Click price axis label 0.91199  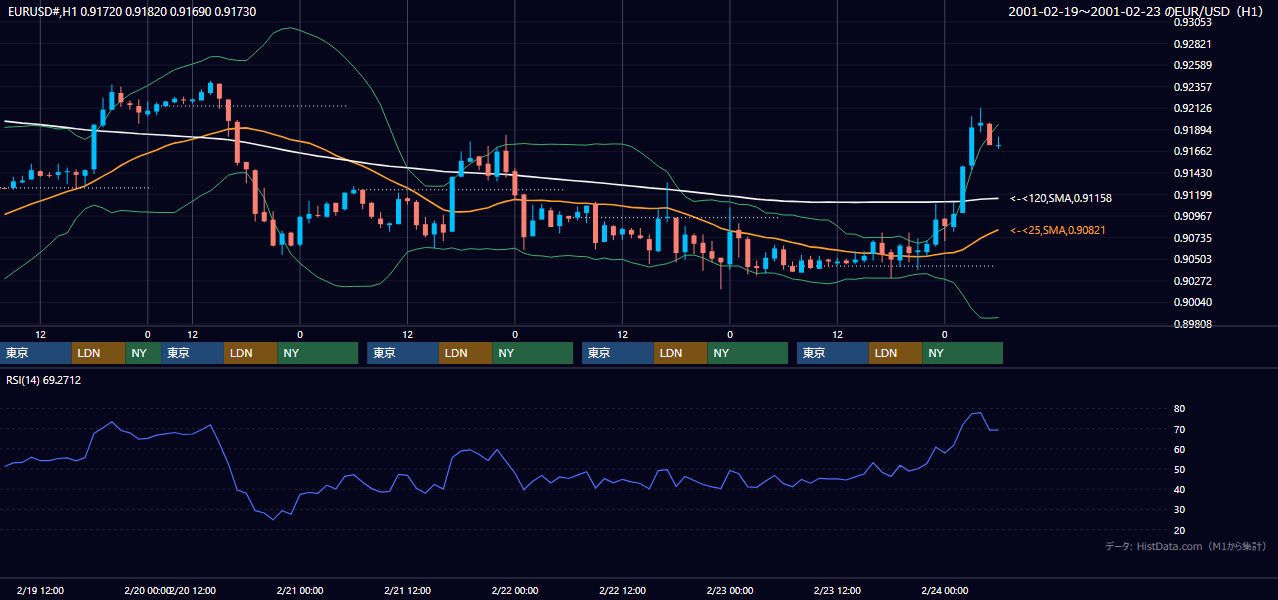point(1193,195)
